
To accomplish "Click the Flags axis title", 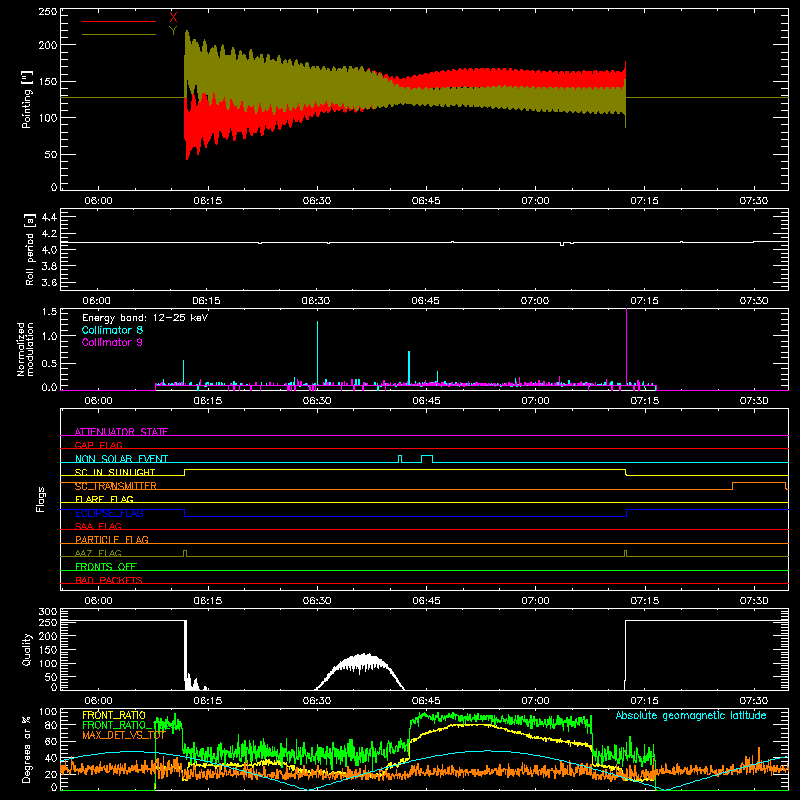I will point(40,499).
